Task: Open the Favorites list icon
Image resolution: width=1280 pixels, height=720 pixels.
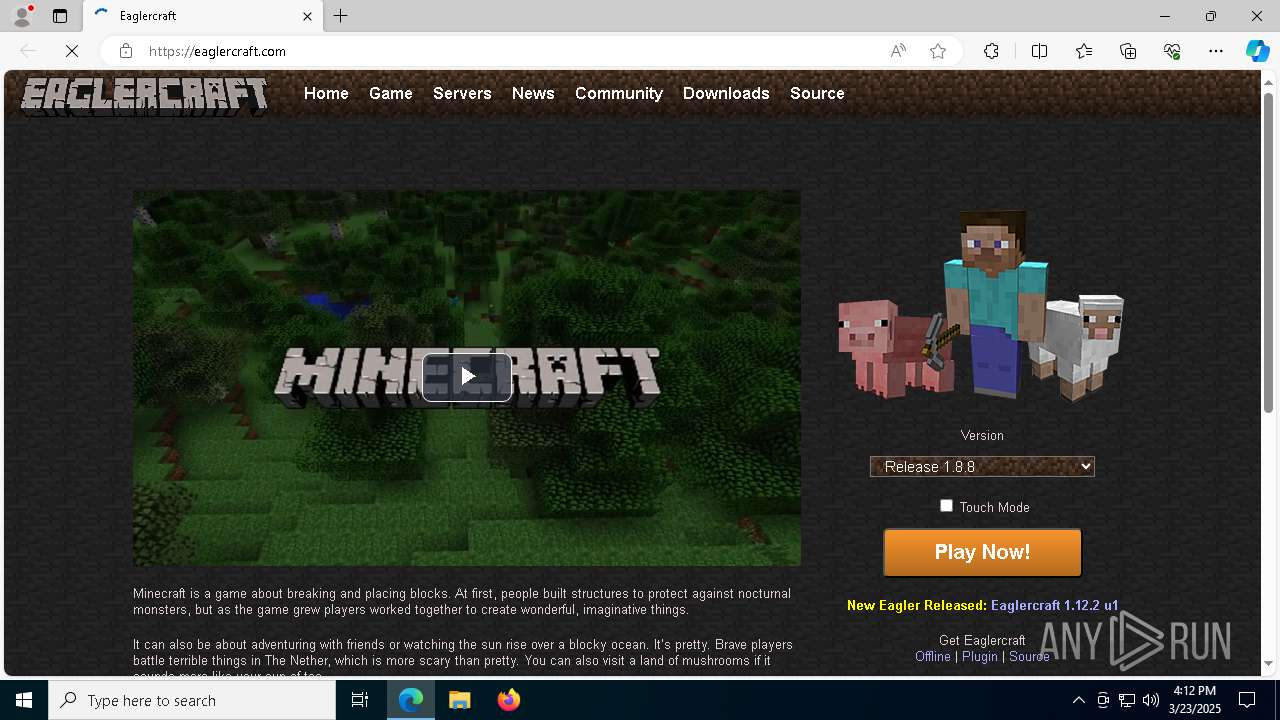Action: (x=1084, y=51)
